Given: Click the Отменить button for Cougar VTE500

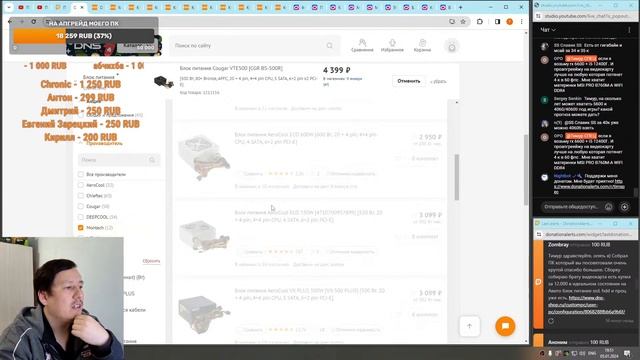Looking at the screenshot, I should pyautogui.click(x=409, y=81).
